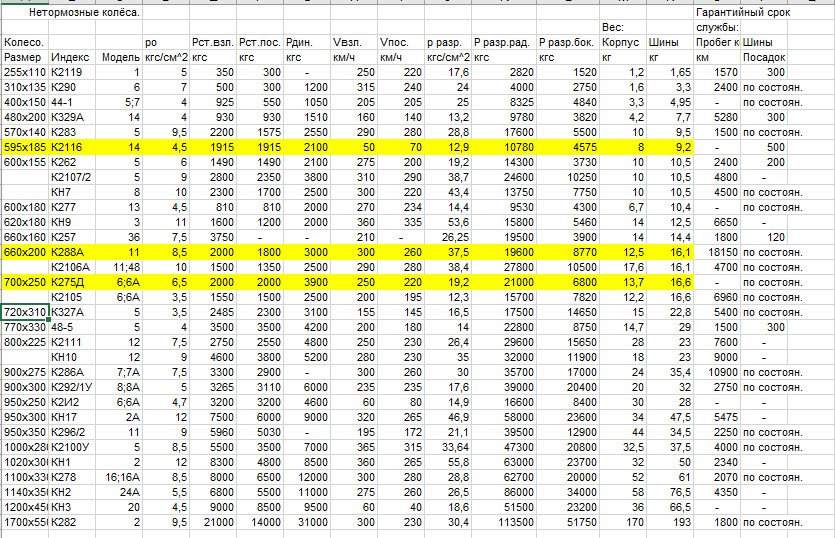Click the 595x185 wheel size cell
The image size is (835, 538).
coord(24,147)
